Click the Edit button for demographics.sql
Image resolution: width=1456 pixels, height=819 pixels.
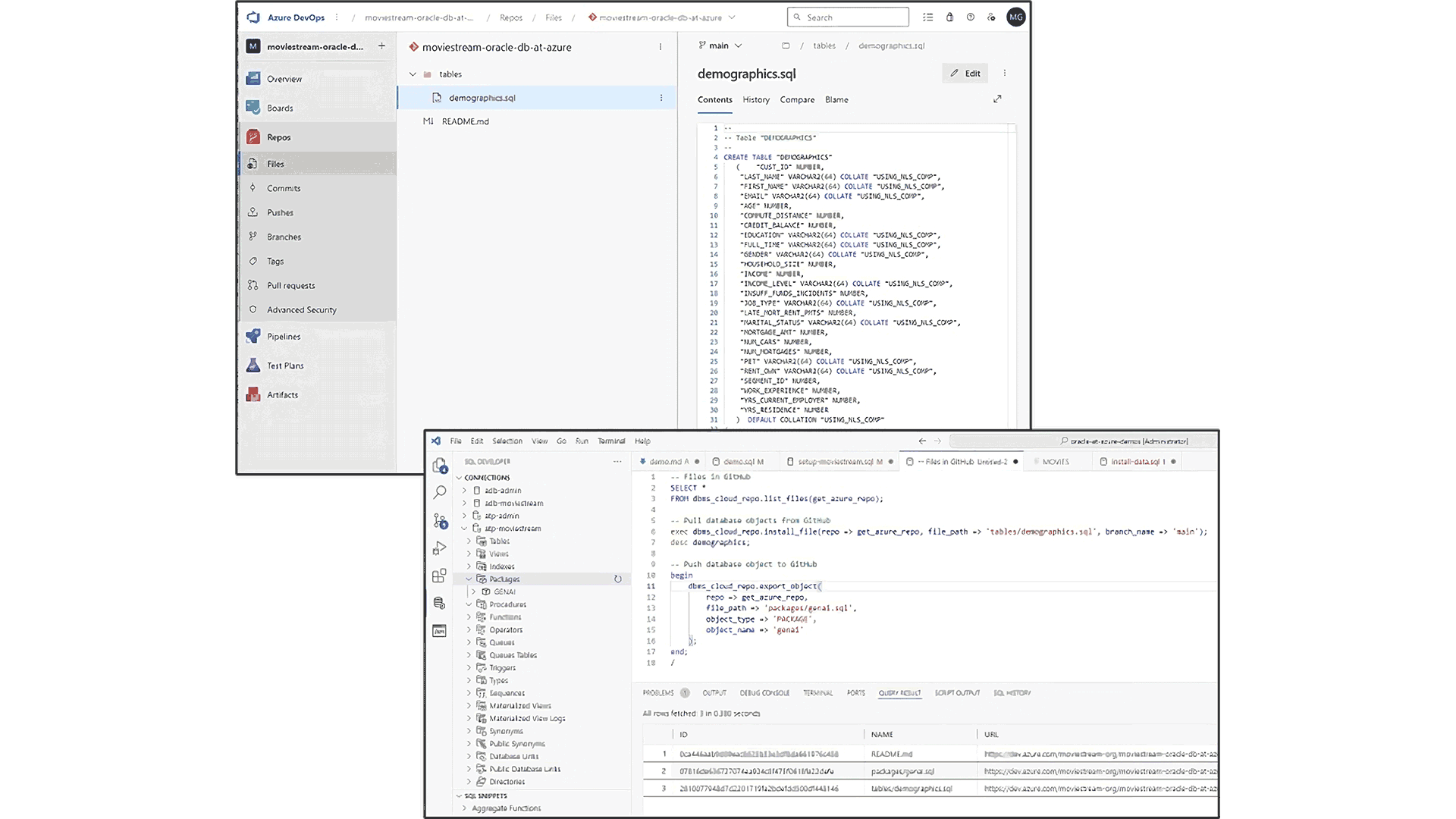[x=965, y=73]
